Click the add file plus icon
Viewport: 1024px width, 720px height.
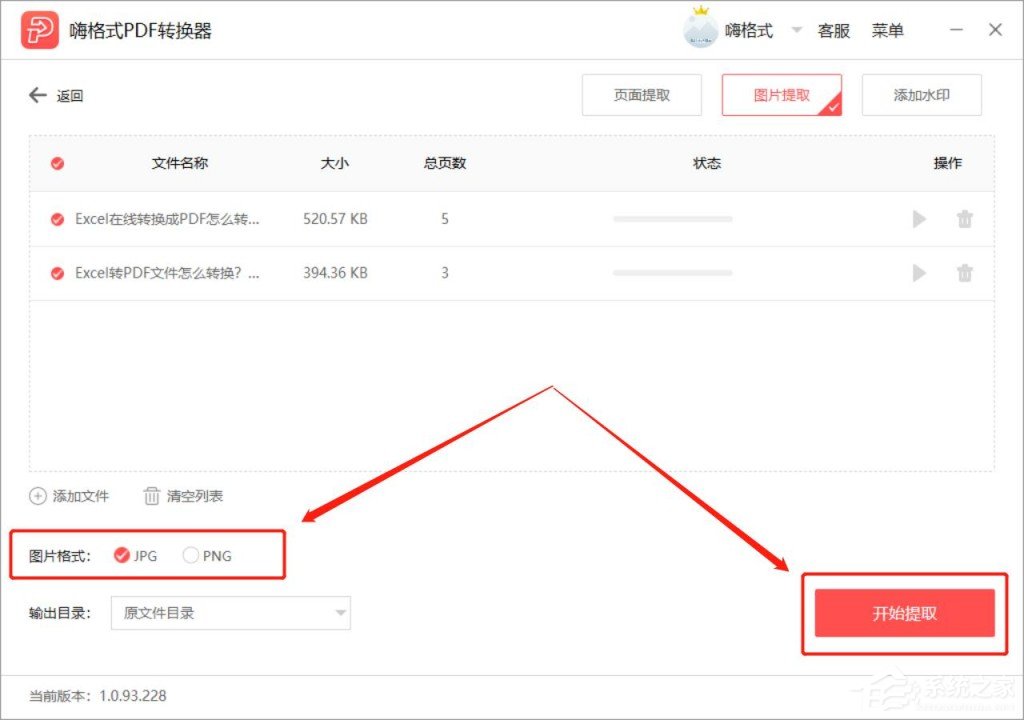point(37,496)
